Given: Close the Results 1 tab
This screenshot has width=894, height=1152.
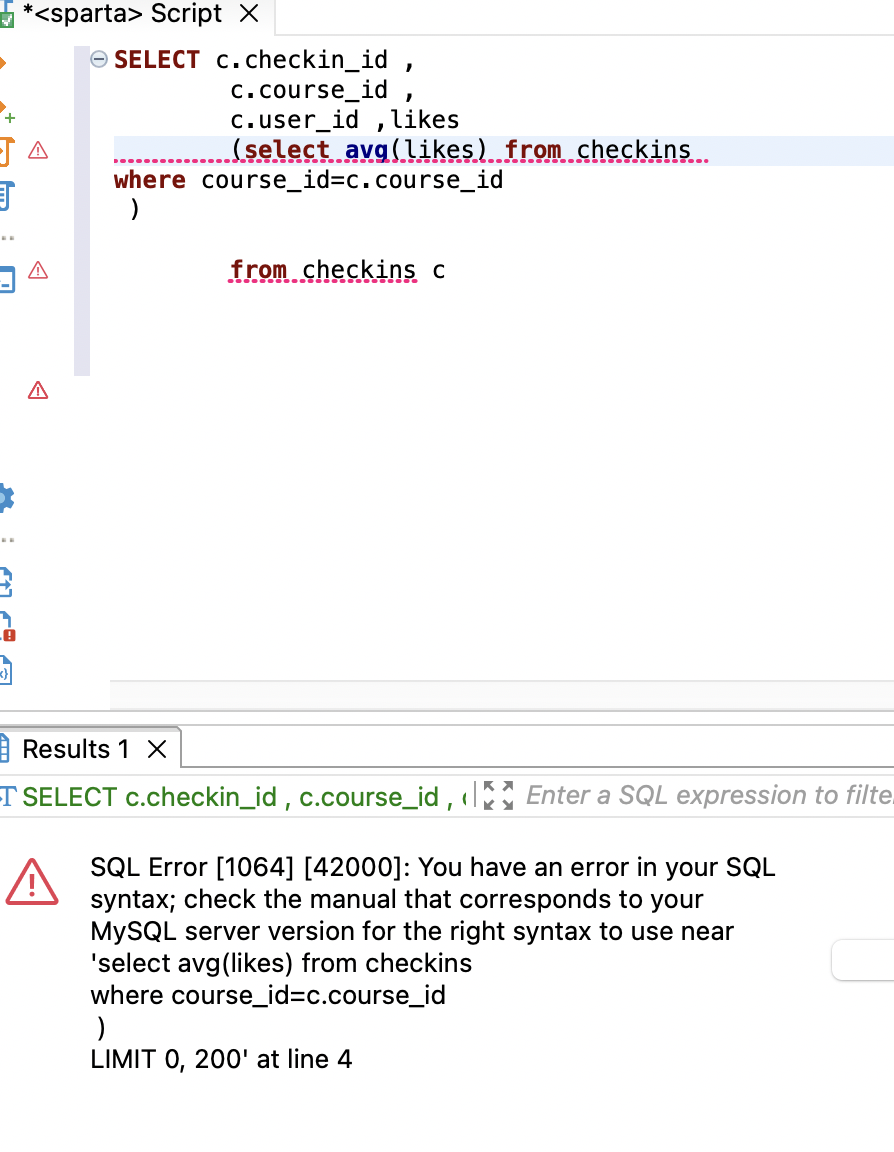Looking at the screenshot, I should tap(156, 749).
